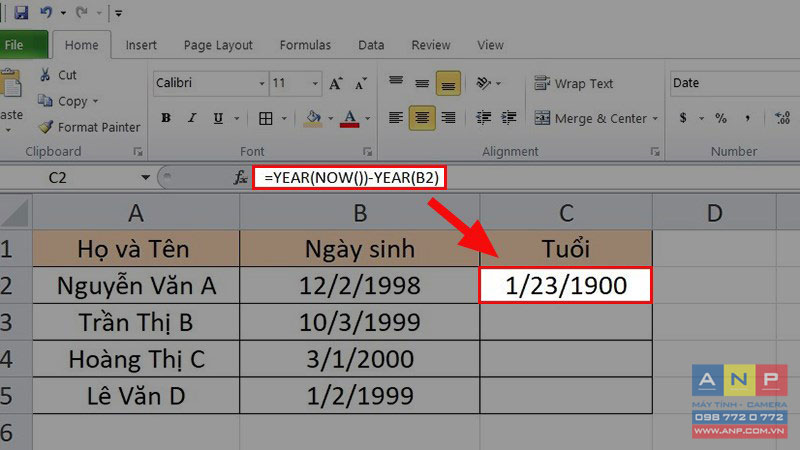This screenshot has height=450, width=800.
Task: Customize the Quick Access Toolbar
Action: point(118,13)
